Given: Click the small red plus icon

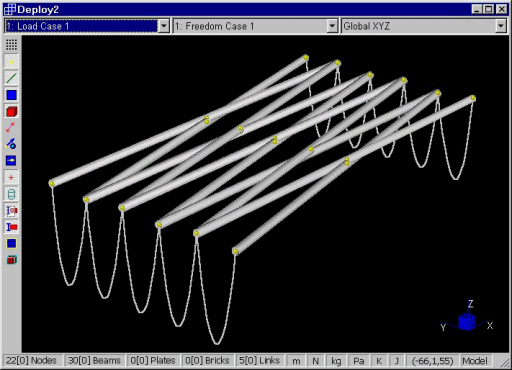Looking at the screenshot, I should (11, 177).
